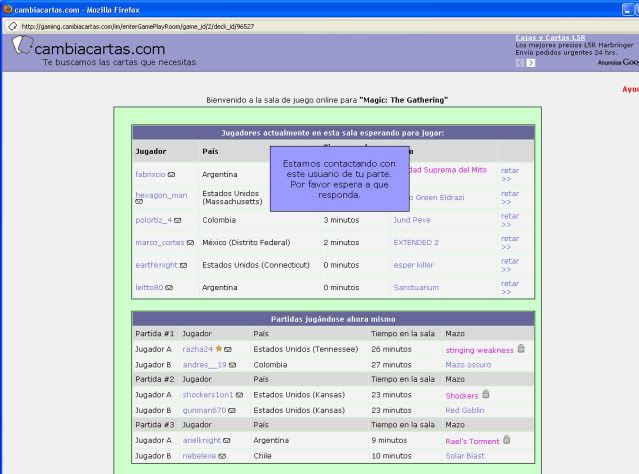This screenshot has width=639, height=474.
Task: Open the Mazo oscuro deck link
Action: tap(468, 365)
